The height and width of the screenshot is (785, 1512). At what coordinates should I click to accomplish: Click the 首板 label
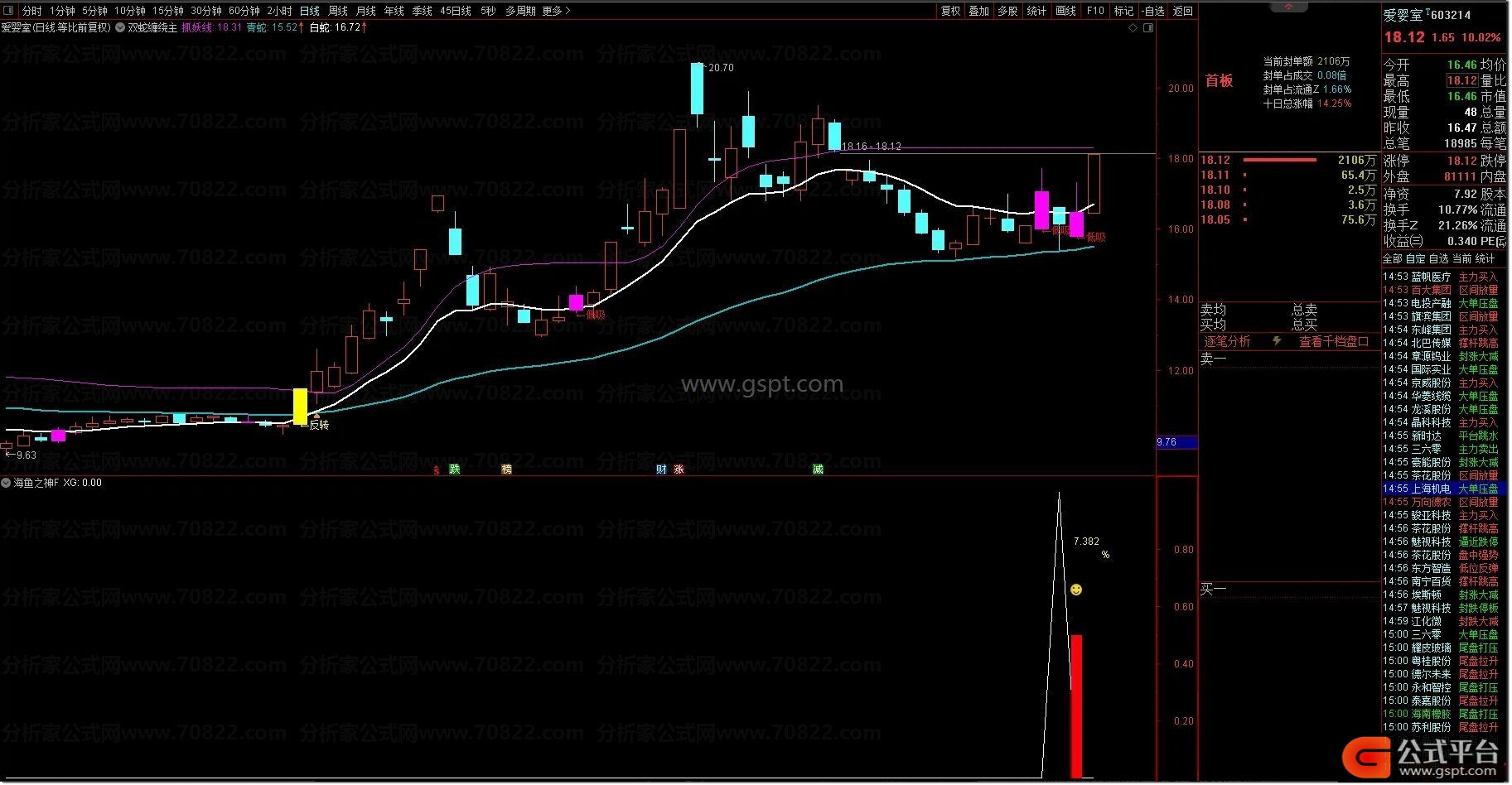(1219, 80)
